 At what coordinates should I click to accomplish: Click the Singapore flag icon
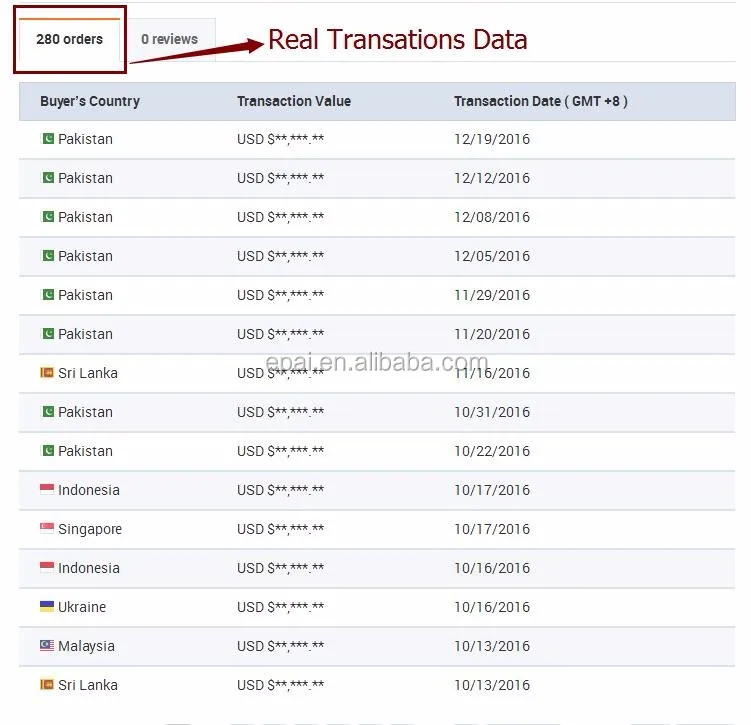coord(47,528)
